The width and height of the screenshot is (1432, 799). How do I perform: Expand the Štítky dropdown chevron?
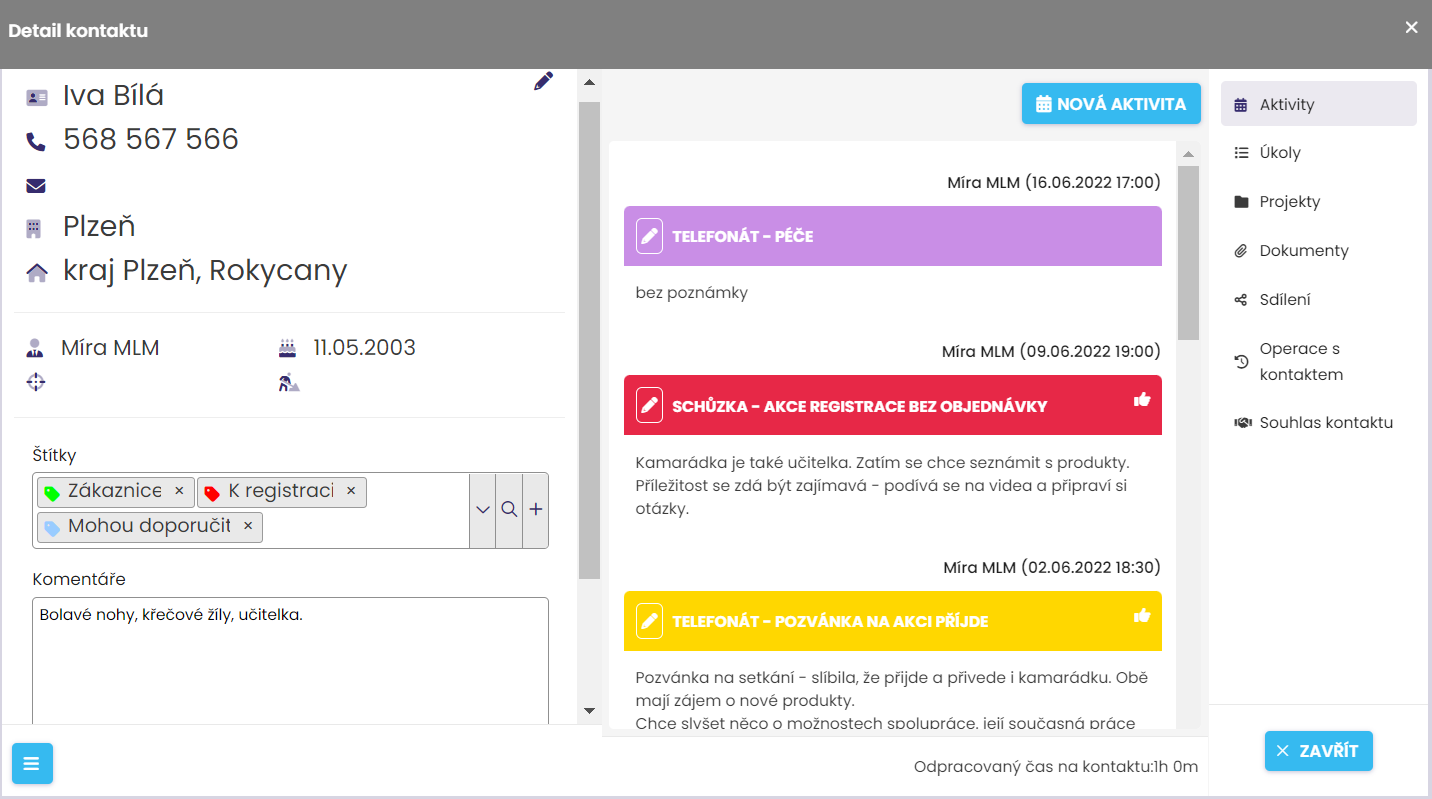483,510
